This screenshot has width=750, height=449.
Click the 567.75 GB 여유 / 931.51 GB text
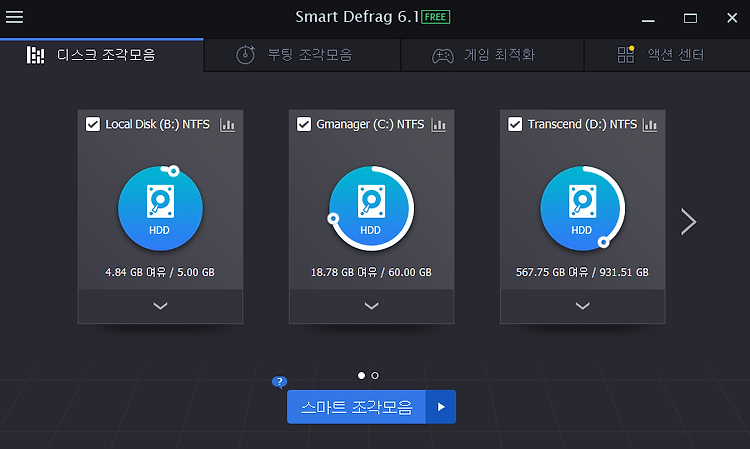(582, 272)
